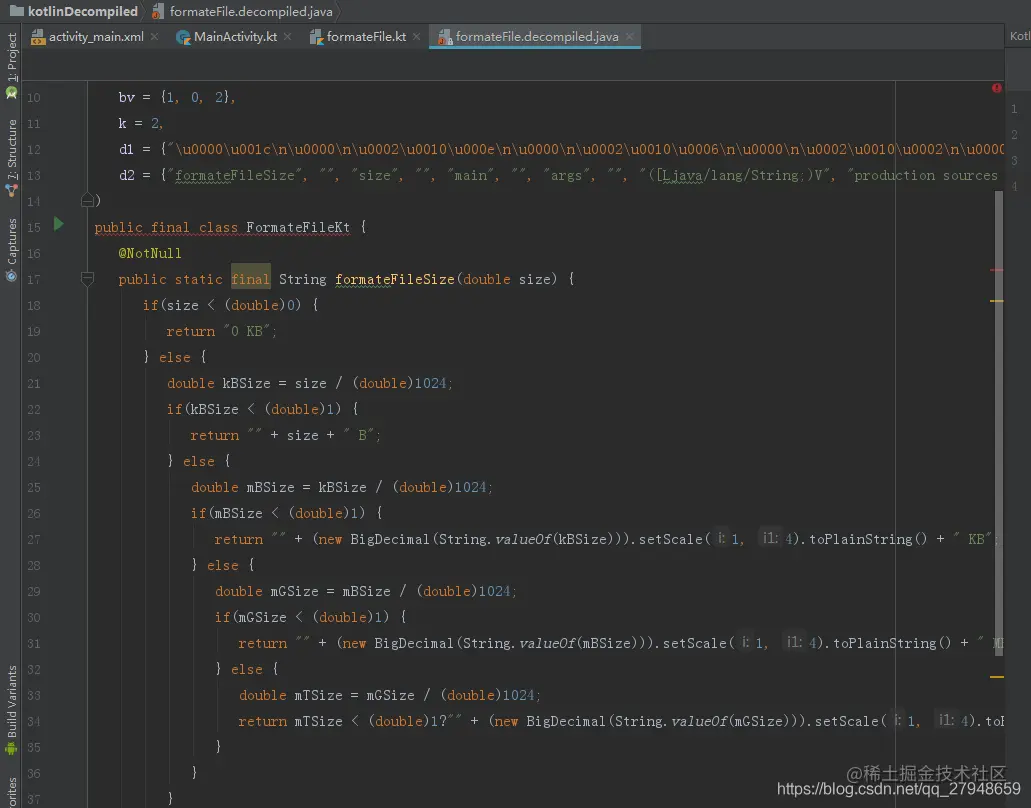This screenshot has width=1031, height=808.
Task: Click the red error stripe marker on scrollbar
Action: pos(997,270)
